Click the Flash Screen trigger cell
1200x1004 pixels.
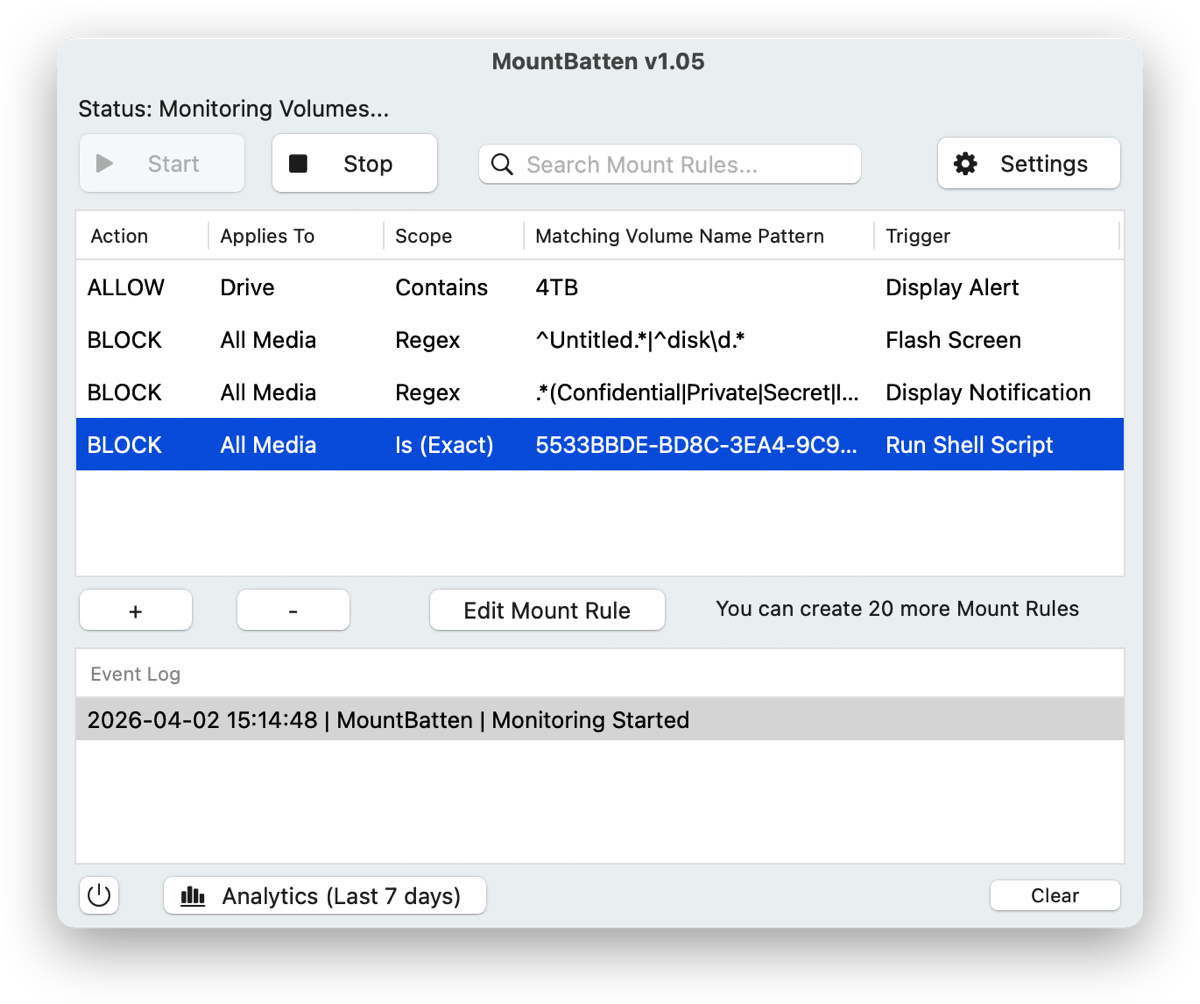953,340
